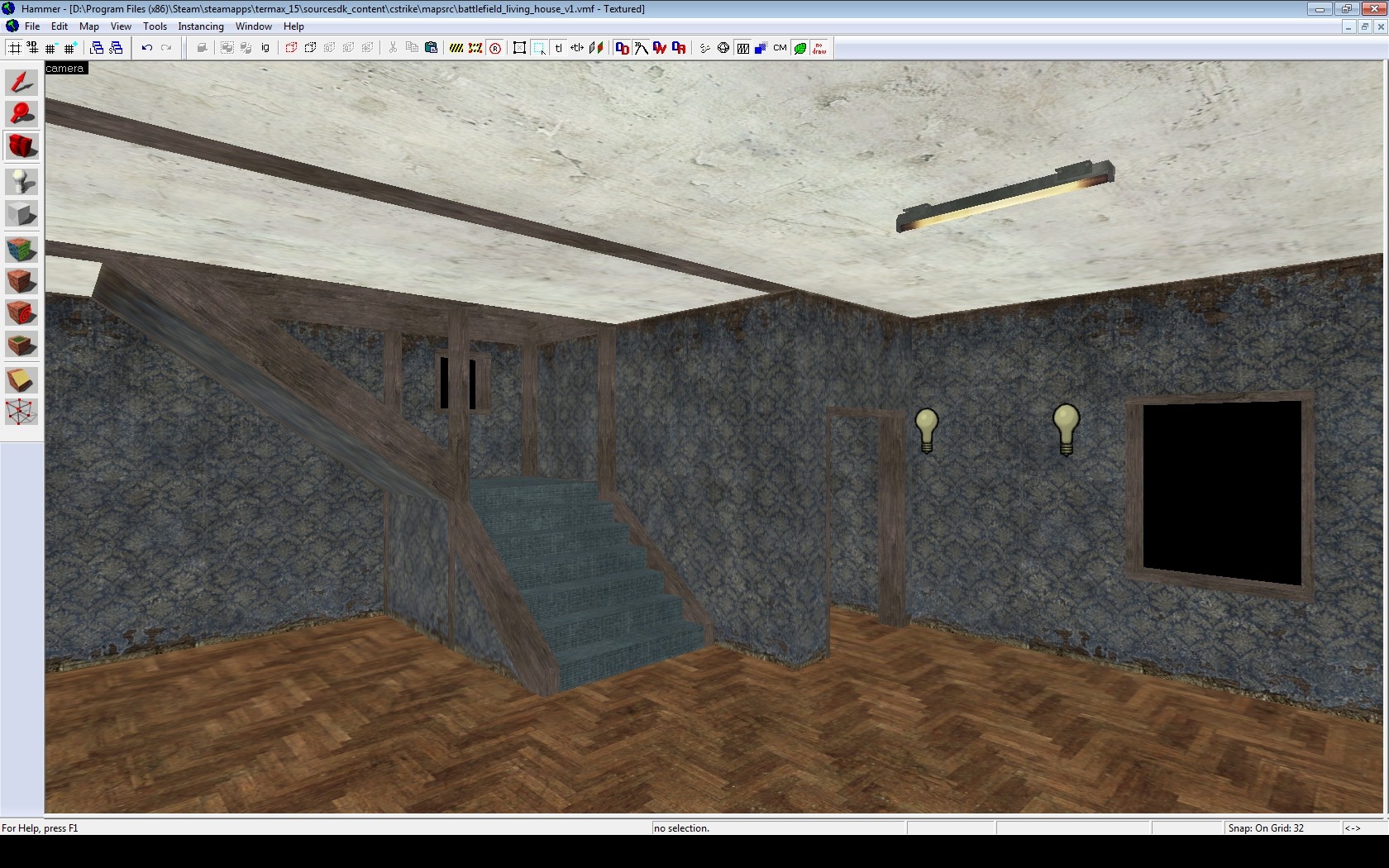This screenshot has width=1389, height=868.
Task: Expand the Tools menu
Action: point(155,26)
